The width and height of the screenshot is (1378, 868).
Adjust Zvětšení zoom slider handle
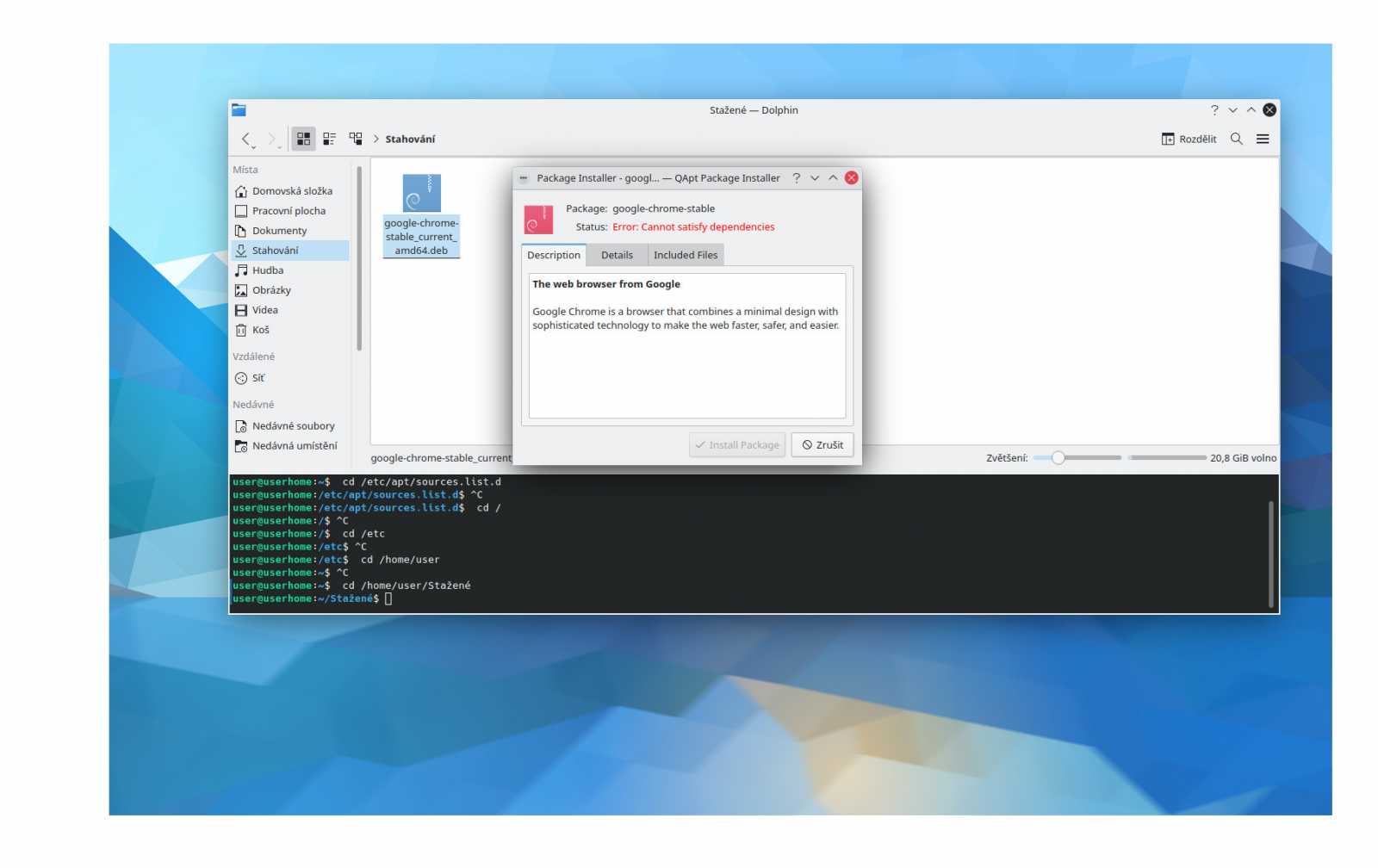pyautogui.click(x=1058, y=458)
